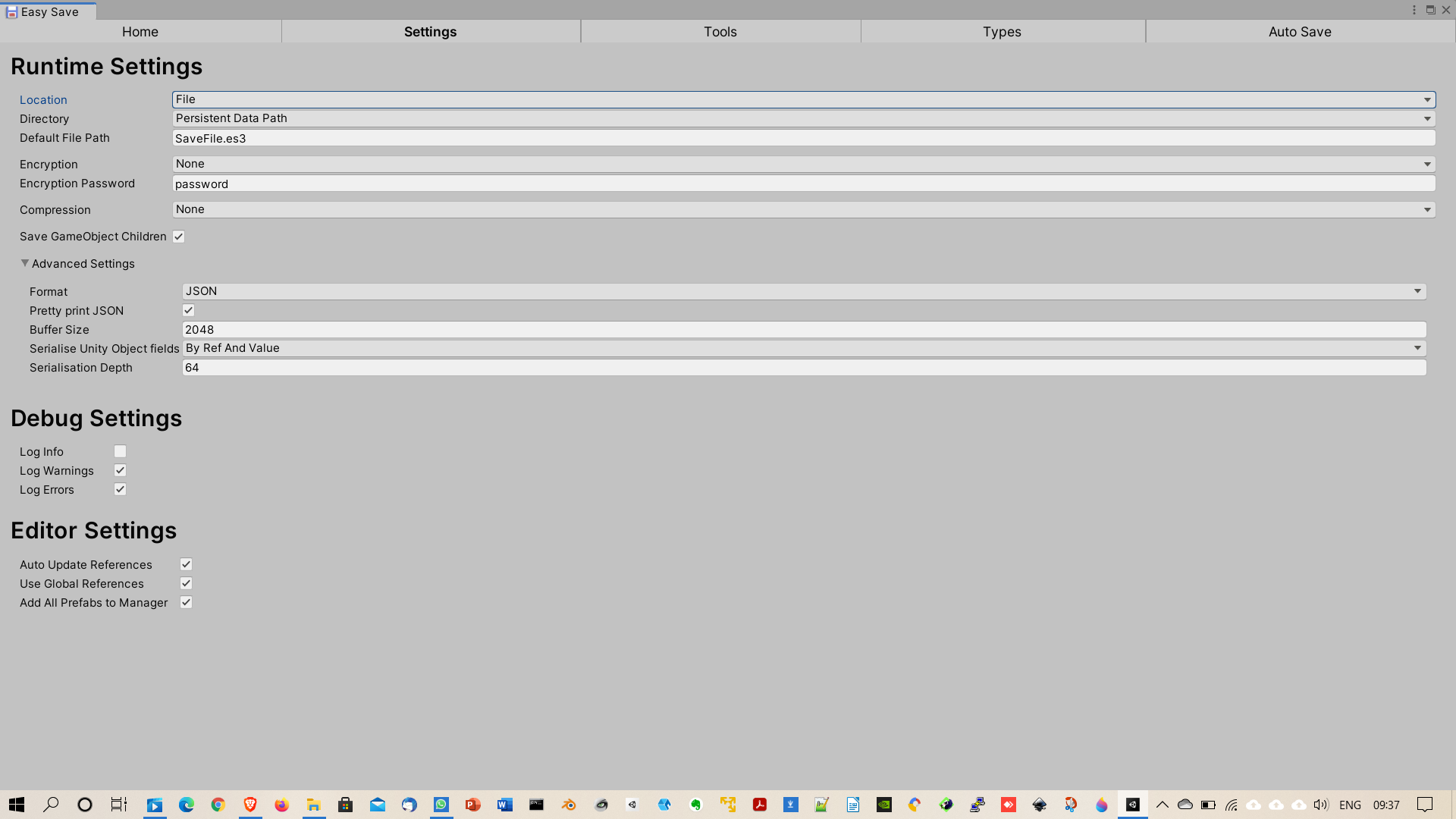Open taskbar Search
This screenshot has height=819, width=1456.
click(x=51, y=805)
